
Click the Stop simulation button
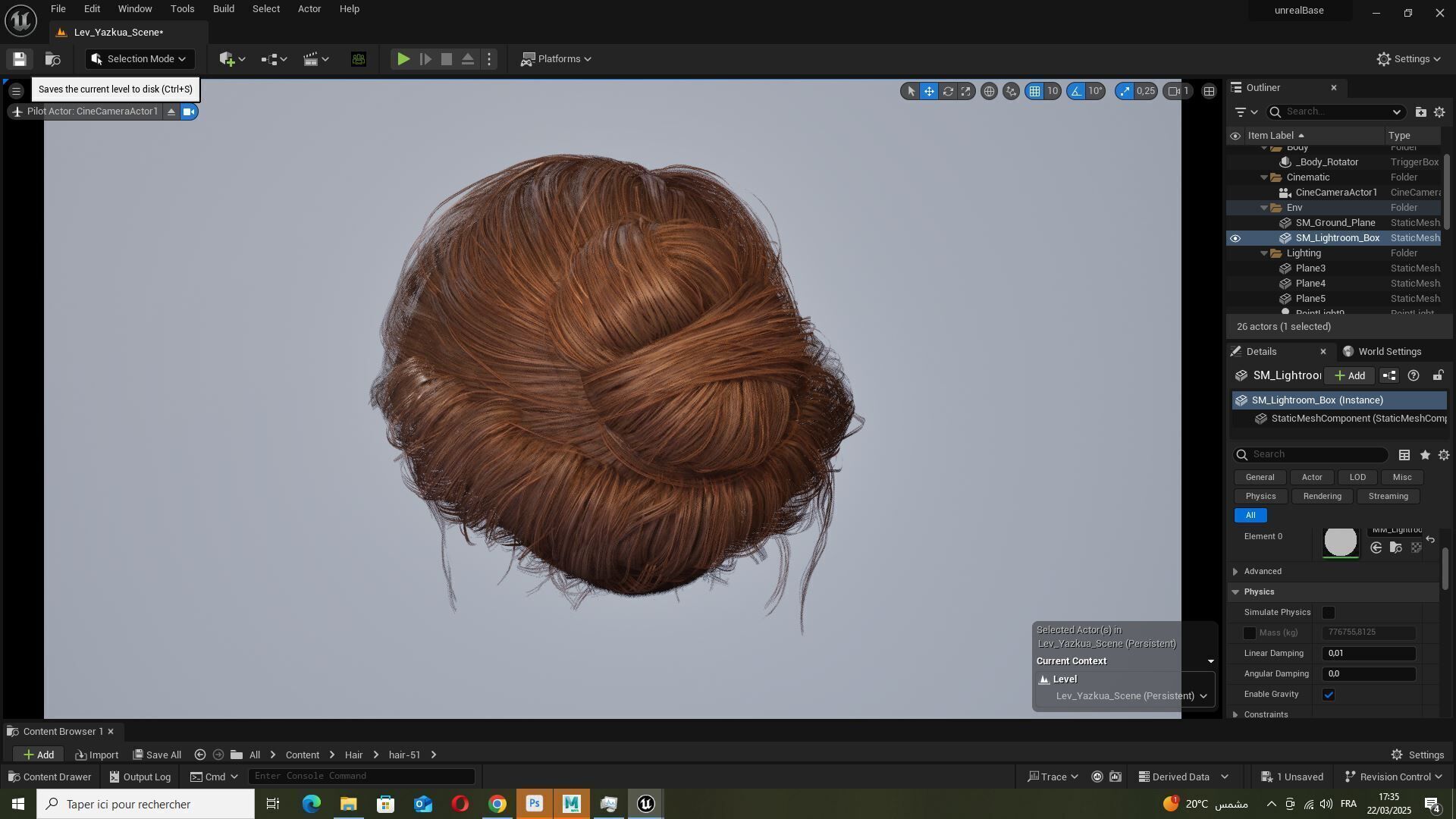coord(447,59)
